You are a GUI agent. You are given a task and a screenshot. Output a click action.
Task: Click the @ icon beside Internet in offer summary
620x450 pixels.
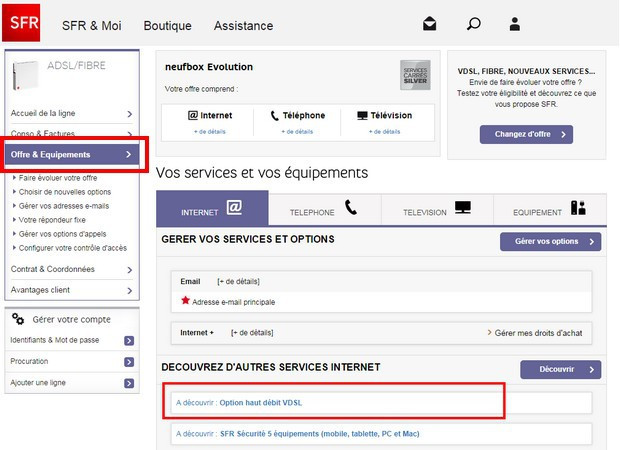pos(193,115)
